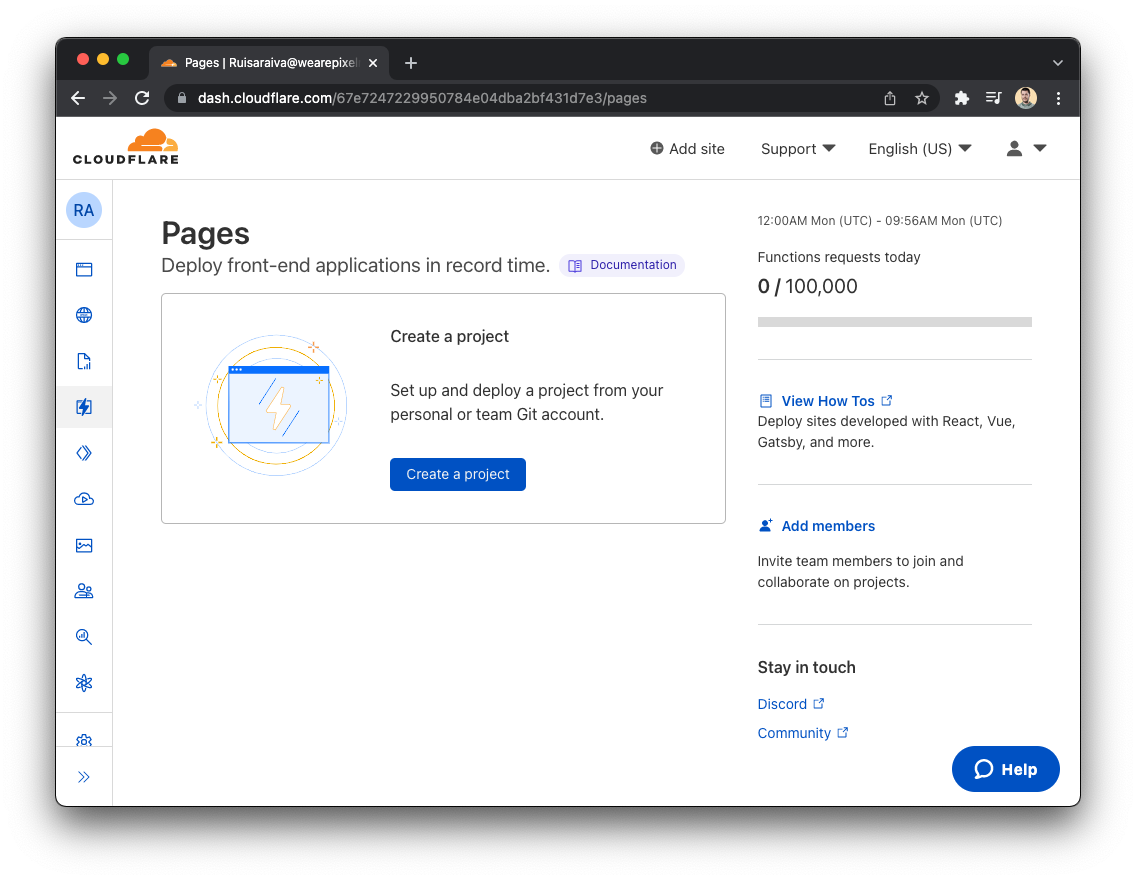Open the Documentation link
1136x880 pixels.
click(x=622, y=265)
